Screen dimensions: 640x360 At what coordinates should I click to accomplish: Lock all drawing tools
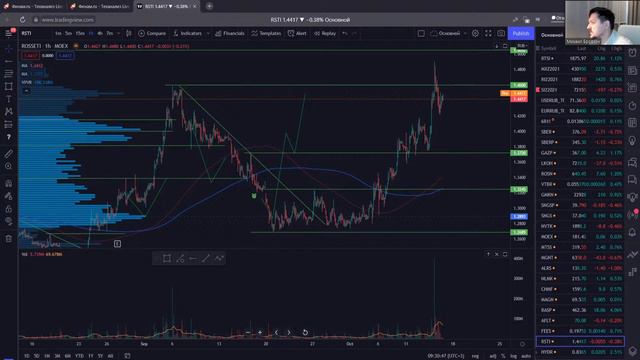pyautogui.click(x=8, y=209)
